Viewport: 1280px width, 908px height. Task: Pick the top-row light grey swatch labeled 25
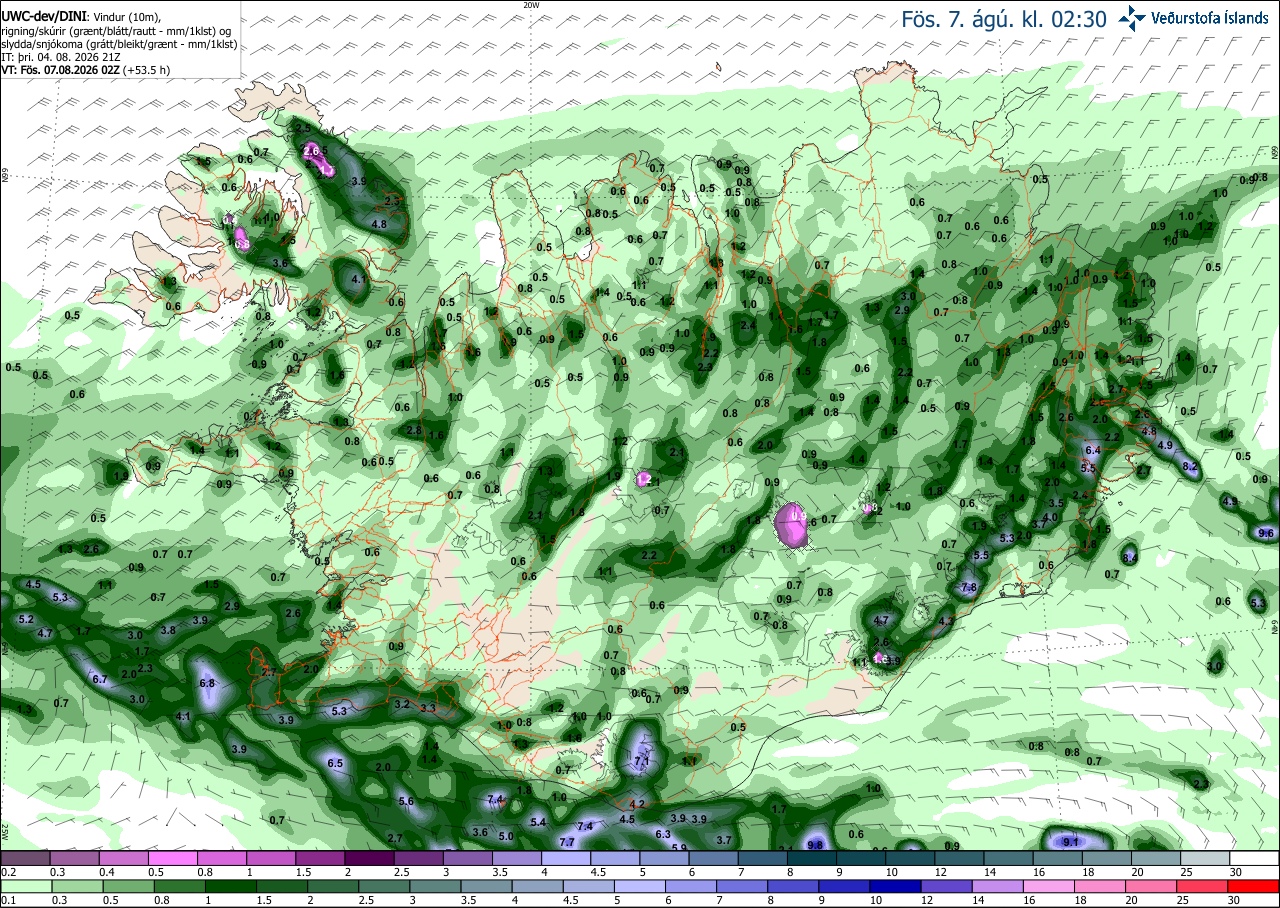pos(1206,858)
